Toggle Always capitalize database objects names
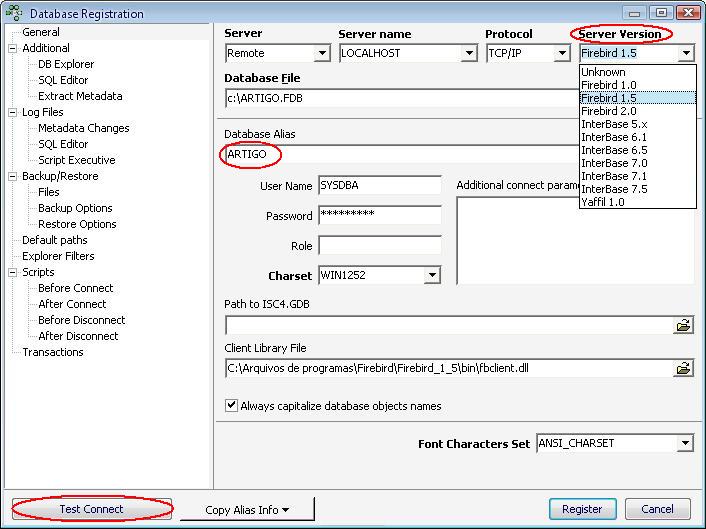Viewport: 706px width, 529px height. 232,406
